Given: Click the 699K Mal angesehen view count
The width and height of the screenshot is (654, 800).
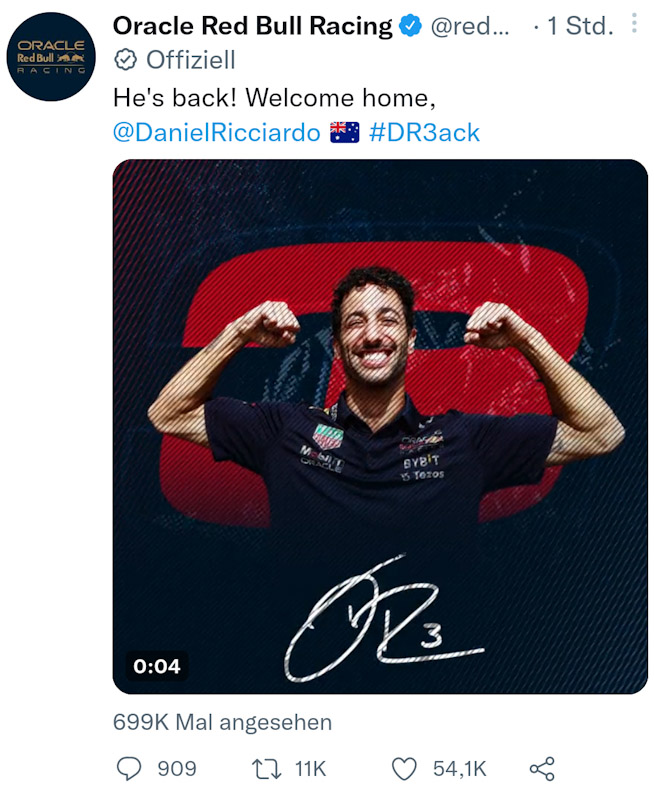Looking at the screenshot, I should tap(222, 722).
